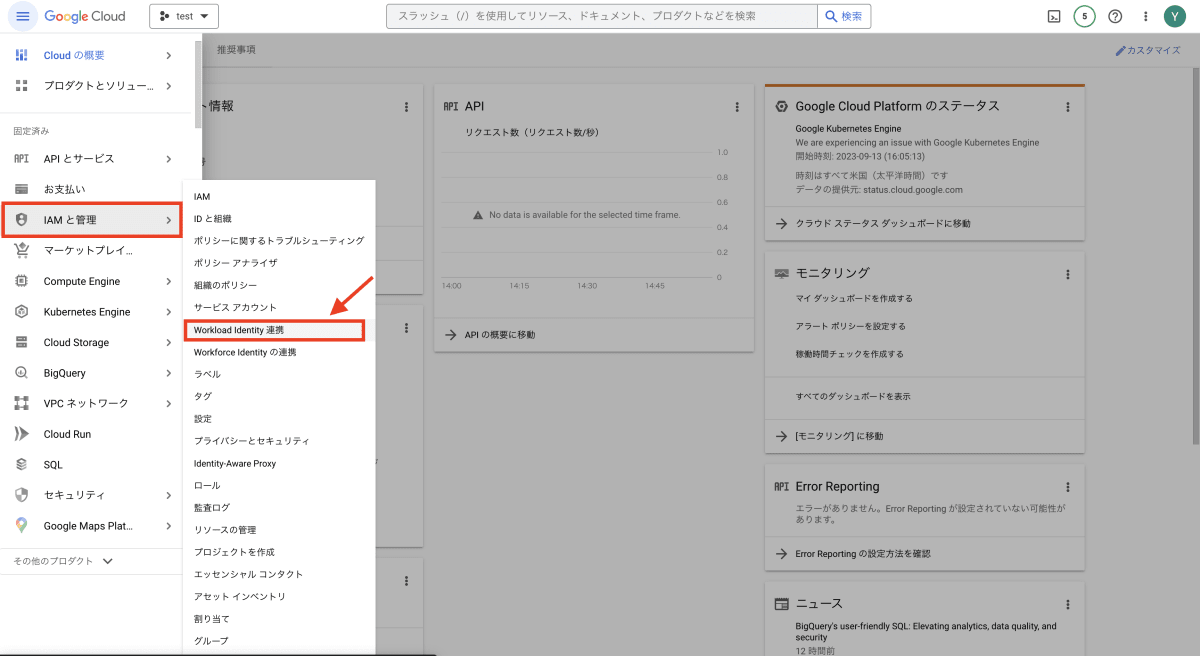
Task: Expand Kubernetes Engine submenu chevron
Action: point(169,312)
